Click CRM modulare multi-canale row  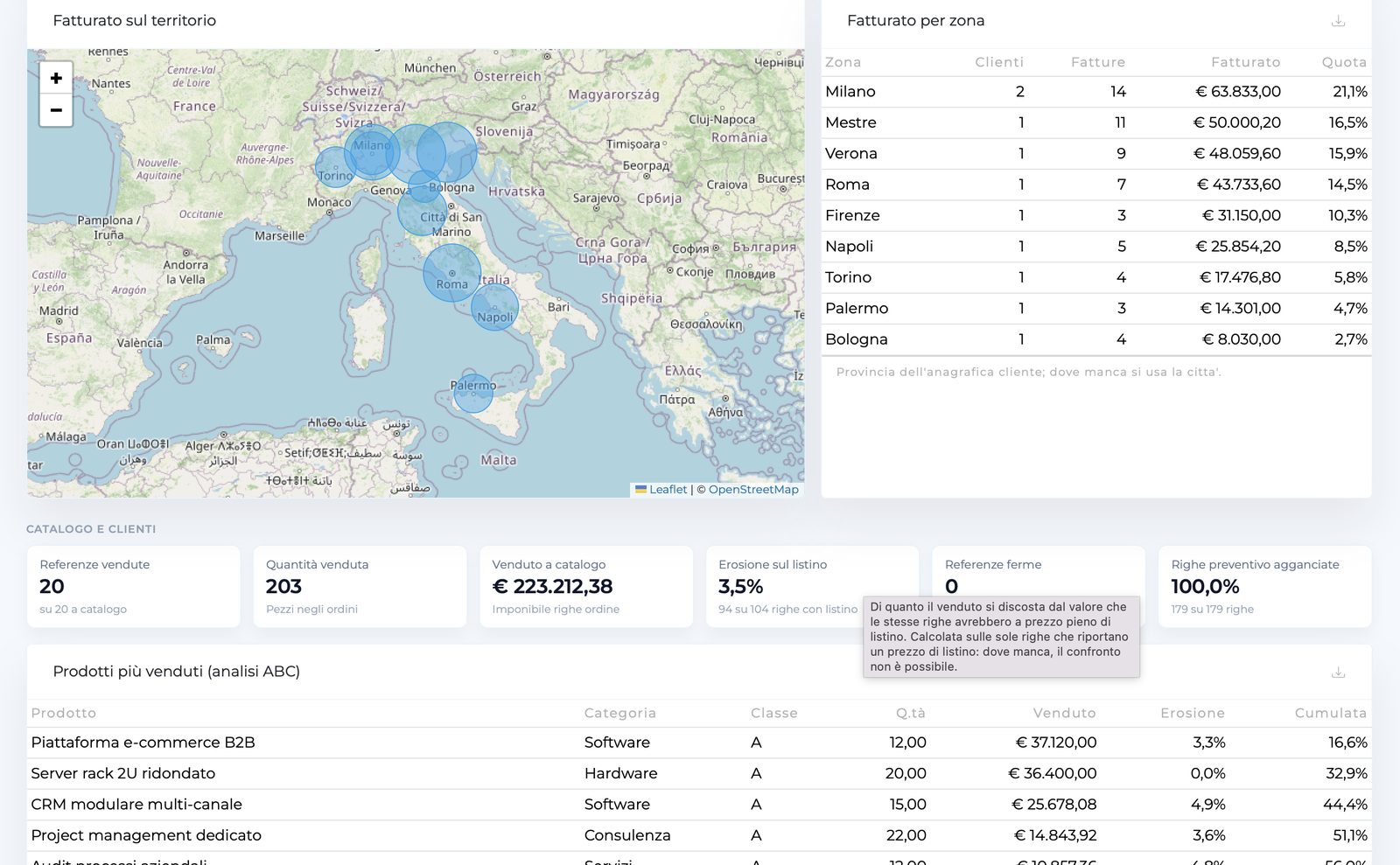pos(699,805)
